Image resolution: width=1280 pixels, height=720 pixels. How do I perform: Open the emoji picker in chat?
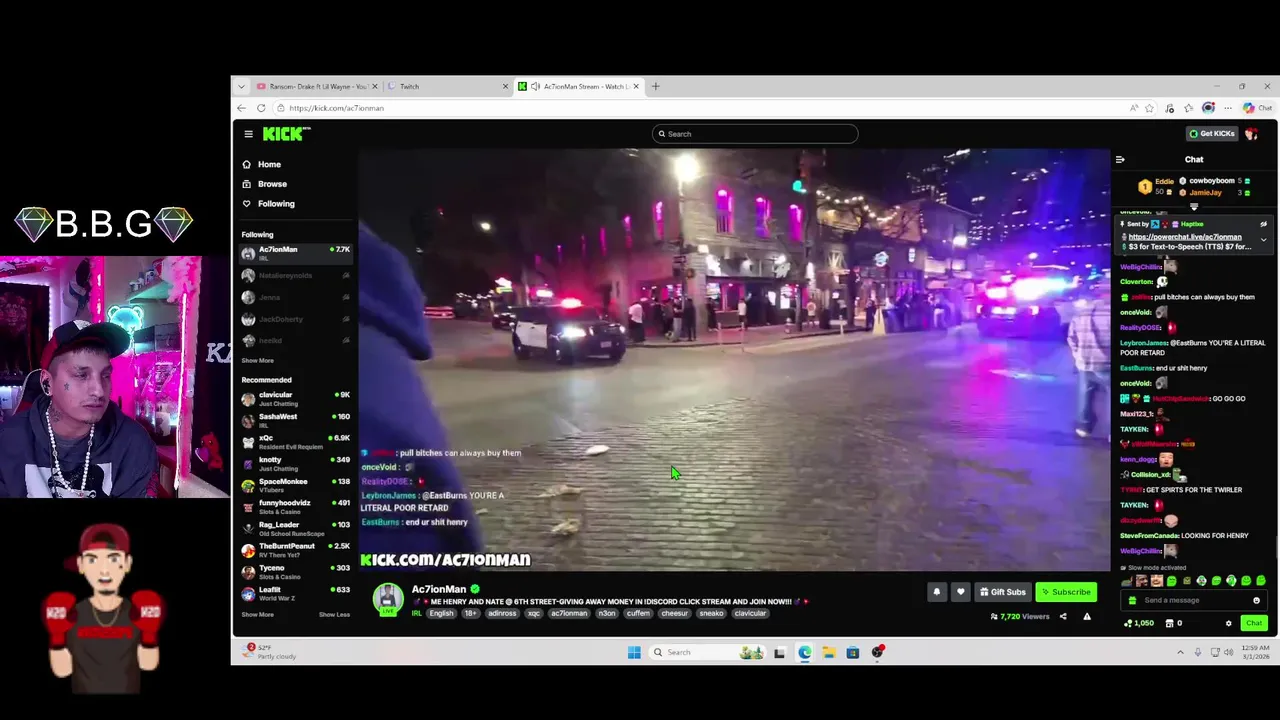click(x=1257, y=600)
